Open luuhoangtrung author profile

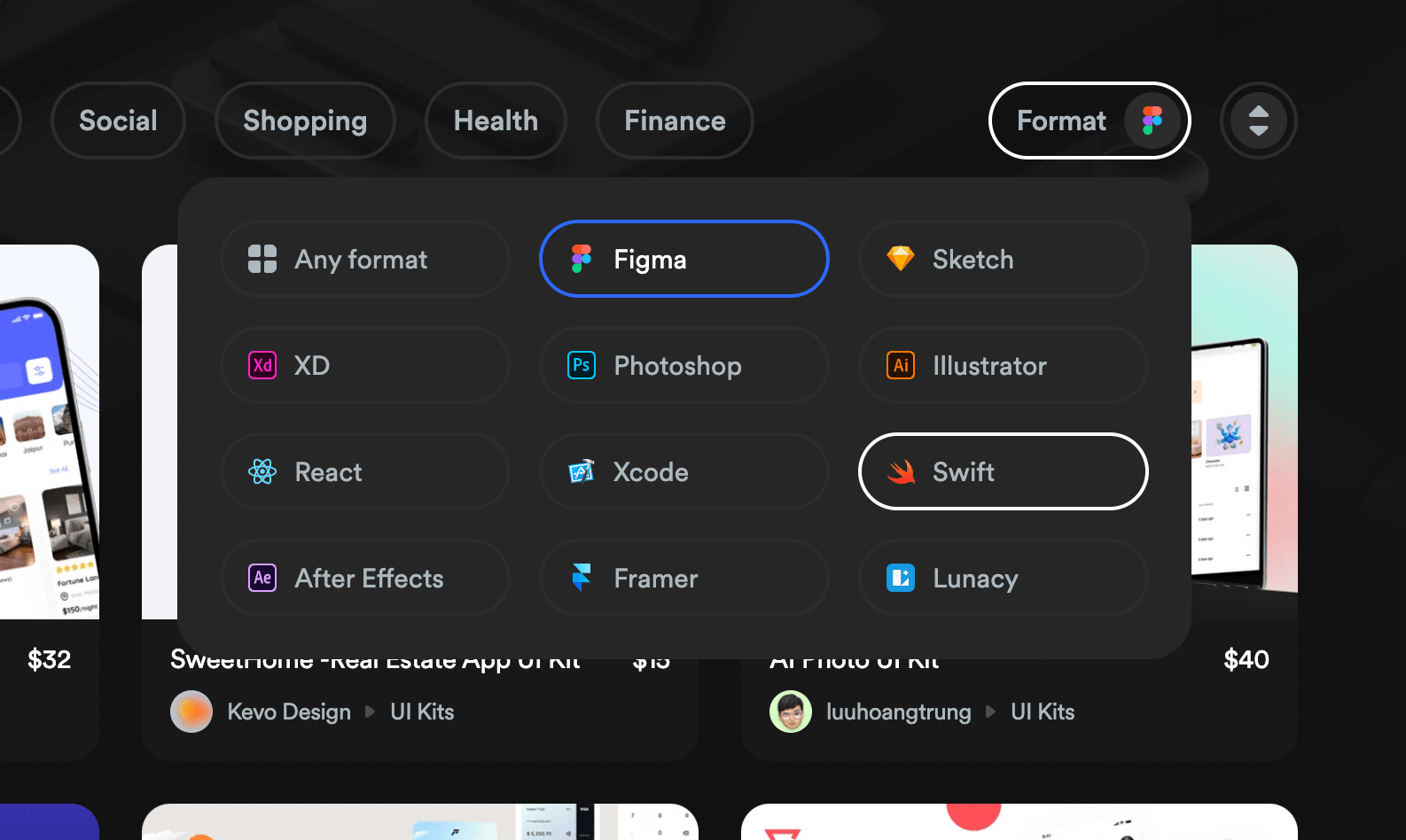click(x=898, y=712)
